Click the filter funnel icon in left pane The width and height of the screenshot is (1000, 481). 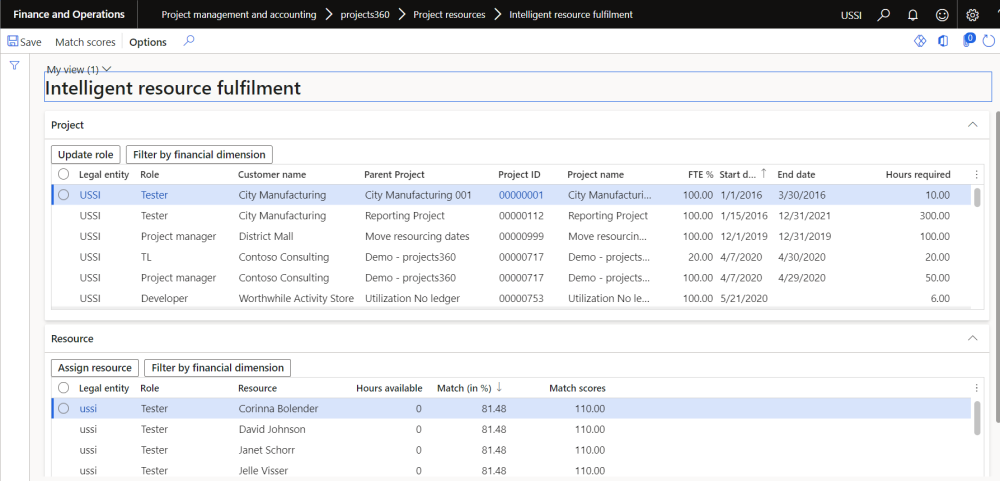[x=15, y=66]
